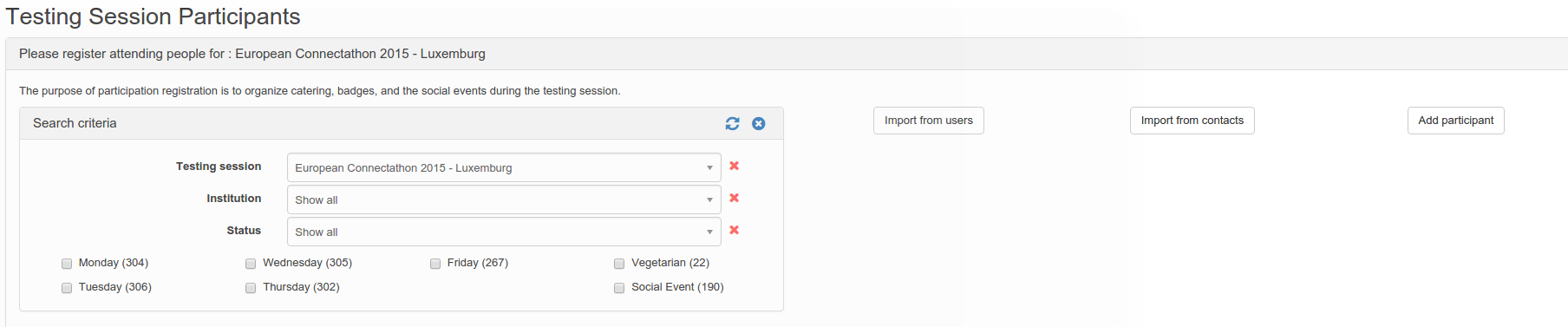The width and height of the screenshot is (1568, 327).
Task: Open the Status dropdown
Action: pyautogui.click(x=504, y=232)
